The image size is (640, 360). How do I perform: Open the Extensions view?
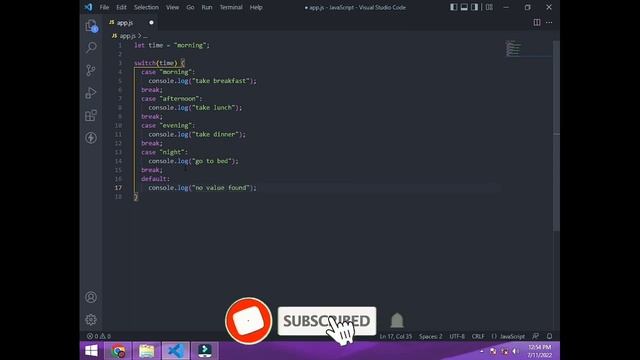pyautogui.click(x=91, y=115)
